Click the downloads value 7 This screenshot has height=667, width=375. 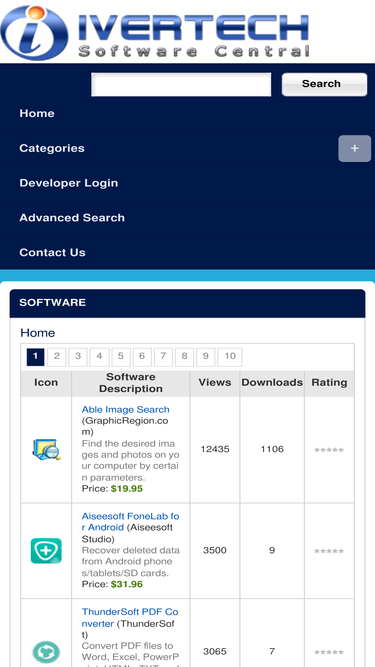coord(272,652)
